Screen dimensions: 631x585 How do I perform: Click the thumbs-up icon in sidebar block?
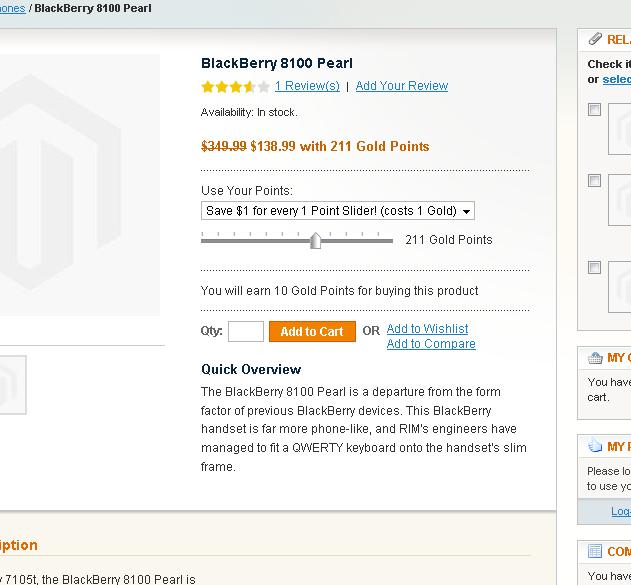tap(595, 446)
